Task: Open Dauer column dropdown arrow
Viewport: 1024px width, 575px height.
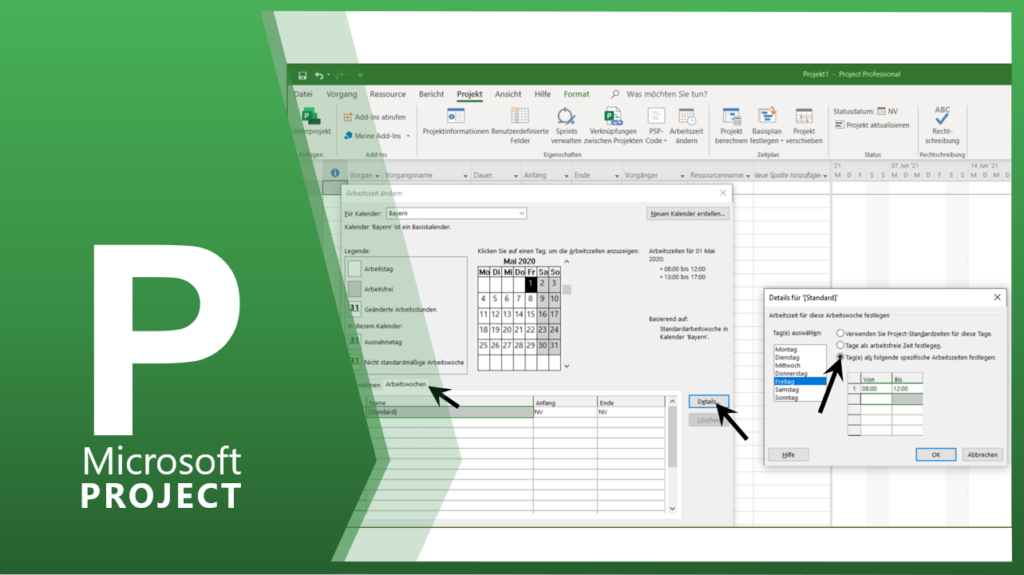Action: tap(516, 176)
